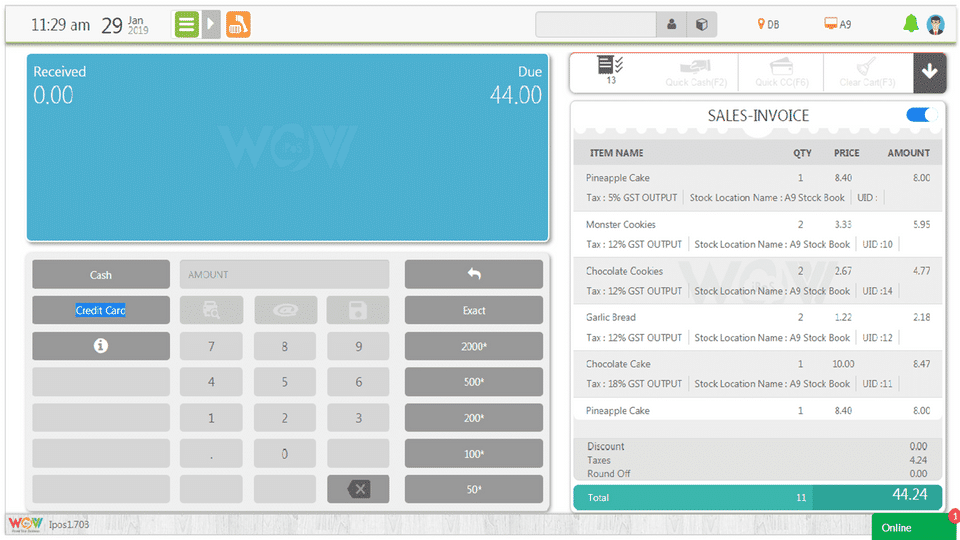This screenshot has height=540, width=960.
Task: Tap keypad digit 1
Action: (211, 418)
